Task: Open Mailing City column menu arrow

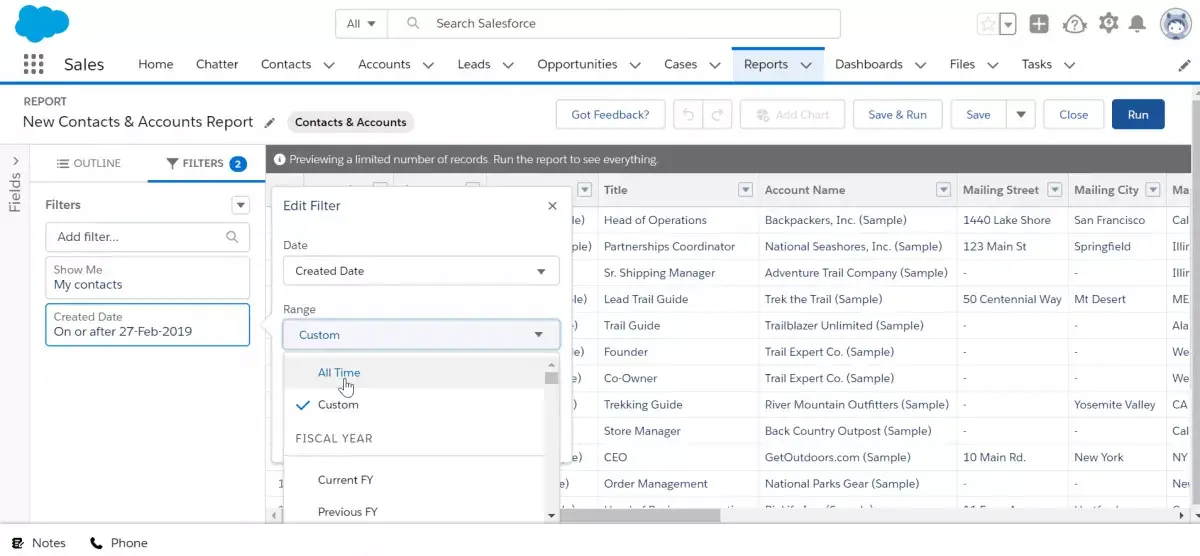Action: [x=1153, y=190]
